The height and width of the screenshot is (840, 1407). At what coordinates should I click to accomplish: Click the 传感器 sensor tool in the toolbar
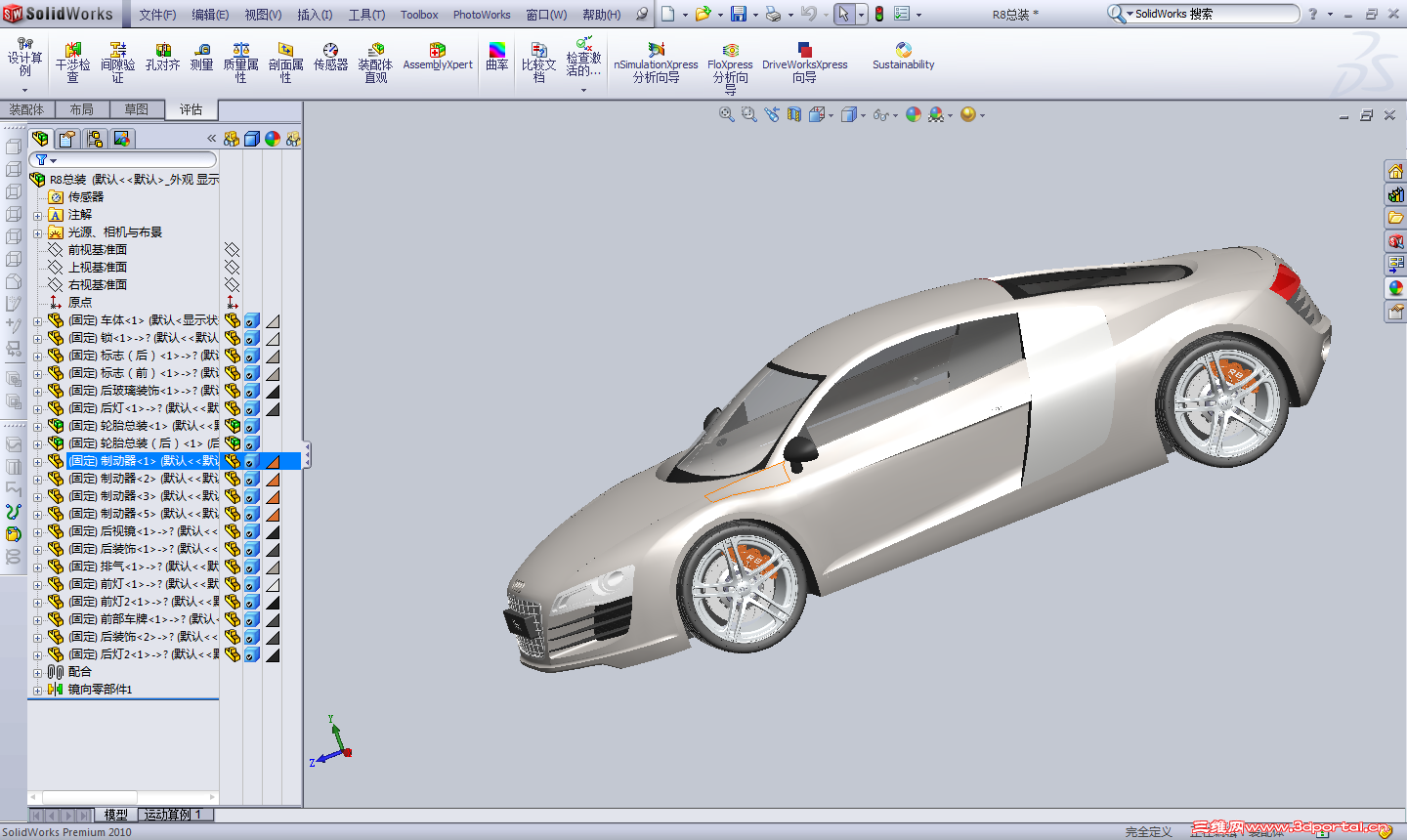pos(330,58)
